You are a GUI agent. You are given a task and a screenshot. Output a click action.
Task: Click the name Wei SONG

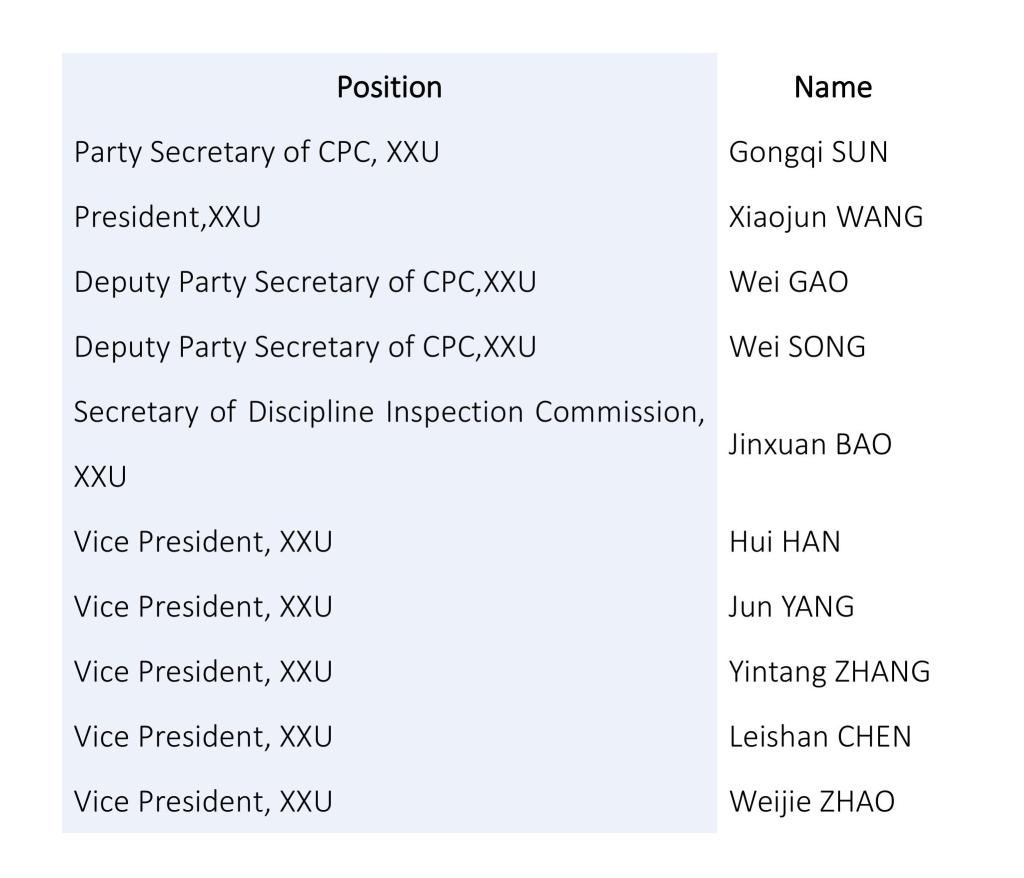pyautogui.click(x=797, y=347)
